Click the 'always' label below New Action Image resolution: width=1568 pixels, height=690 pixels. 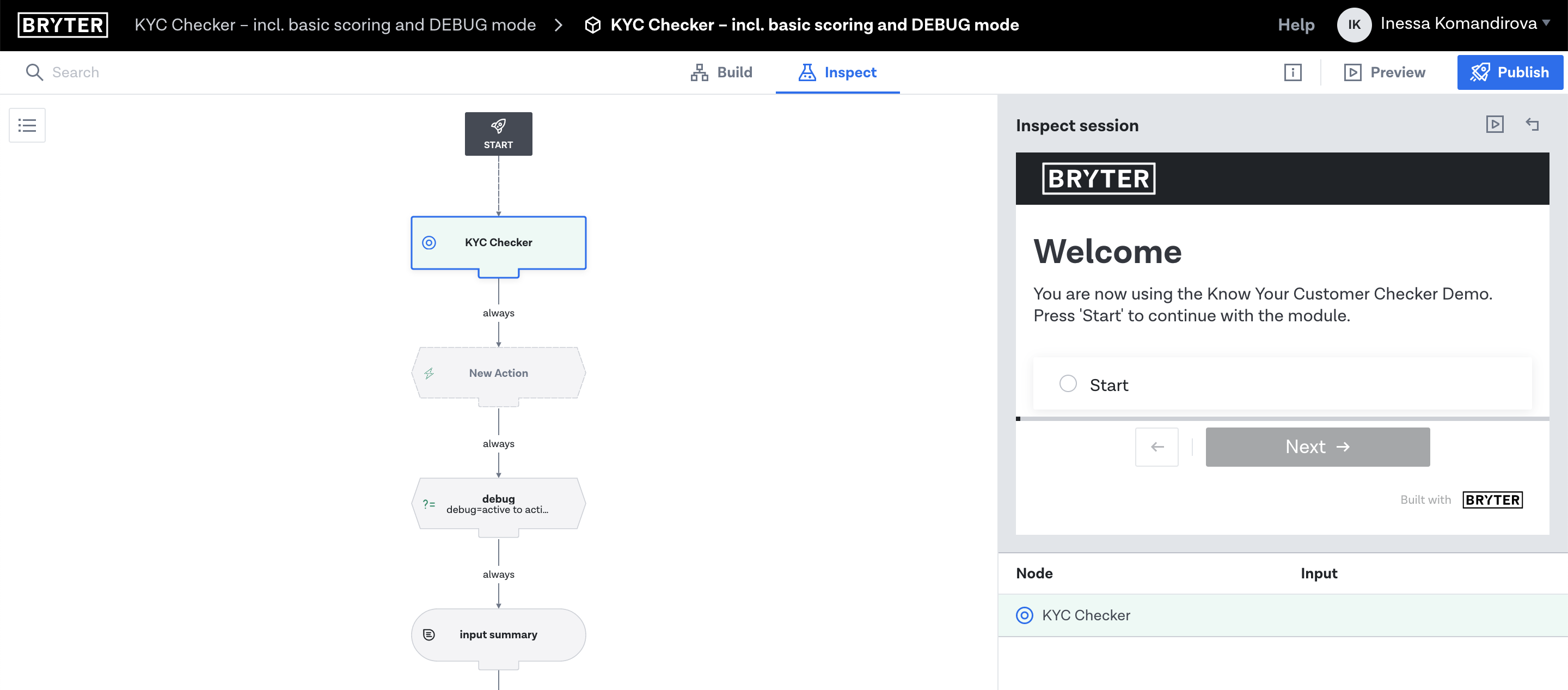click(x=498, y=444)
